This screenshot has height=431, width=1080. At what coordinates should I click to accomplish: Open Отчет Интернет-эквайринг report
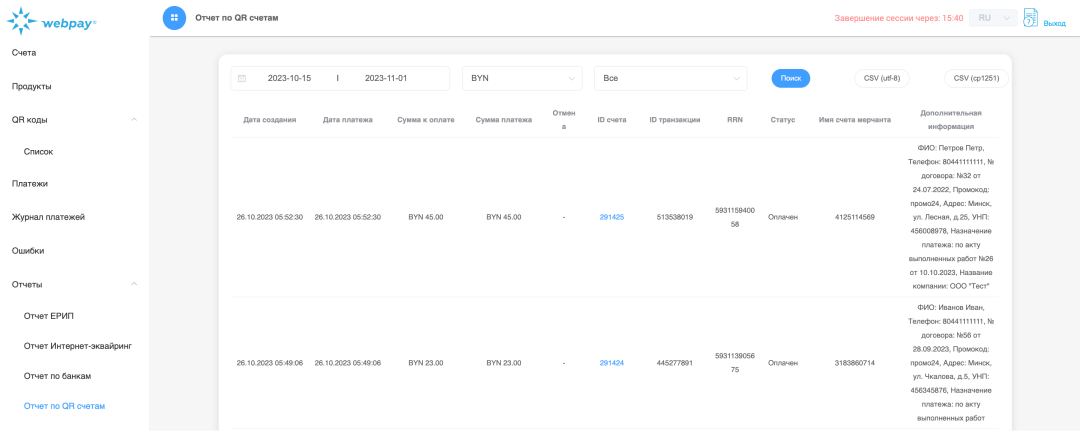coord(78,346)
